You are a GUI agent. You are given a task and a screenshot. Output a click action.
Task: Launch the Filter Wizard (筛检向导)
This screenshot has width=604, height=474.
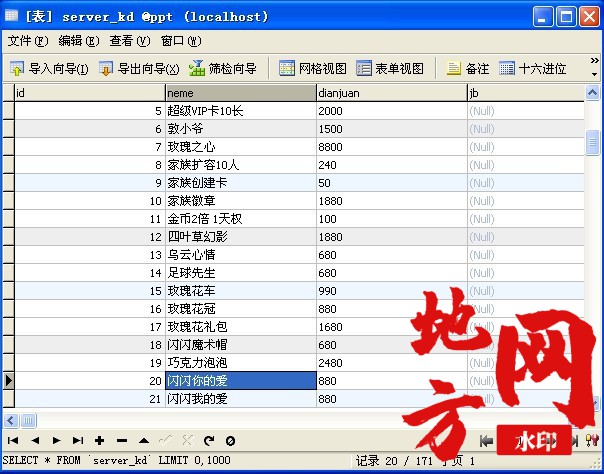223,69
